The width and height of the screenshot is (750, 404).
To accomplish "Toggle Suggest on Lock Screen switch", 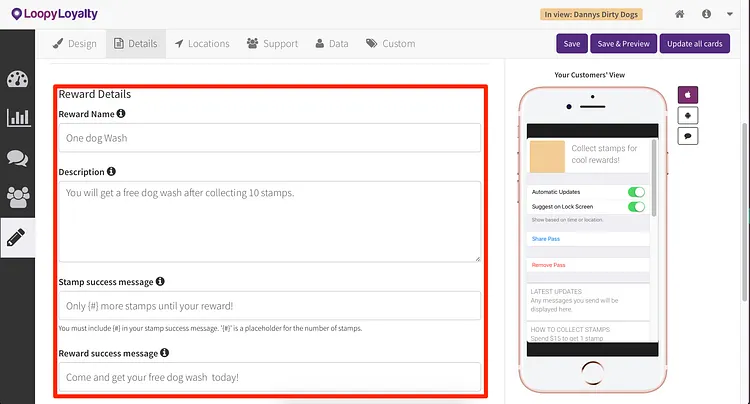I will [x=636, y=207].
